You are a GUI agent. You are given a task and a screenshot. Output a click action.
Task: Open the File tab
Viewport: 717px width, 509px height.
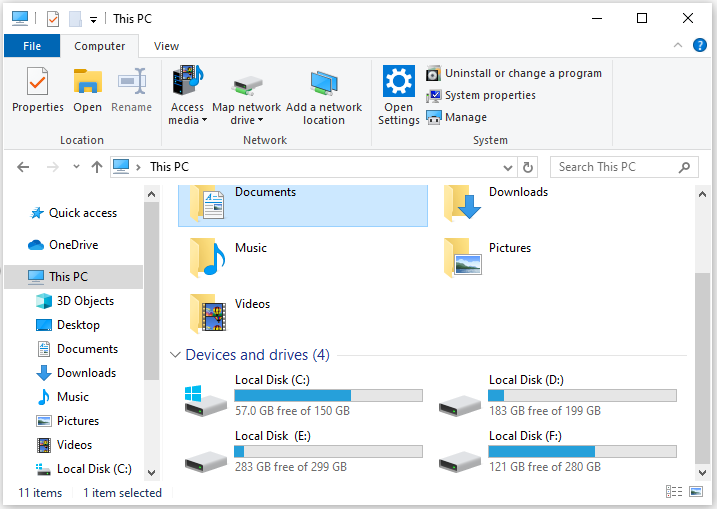pos(32,46)
